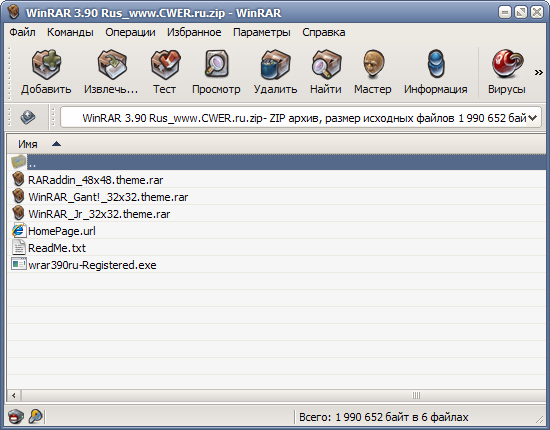550x430 pixels.
Task: Click the Извлечь (Extract) toolbar icon
Action: pyautogui.click(x=112, y=64)
